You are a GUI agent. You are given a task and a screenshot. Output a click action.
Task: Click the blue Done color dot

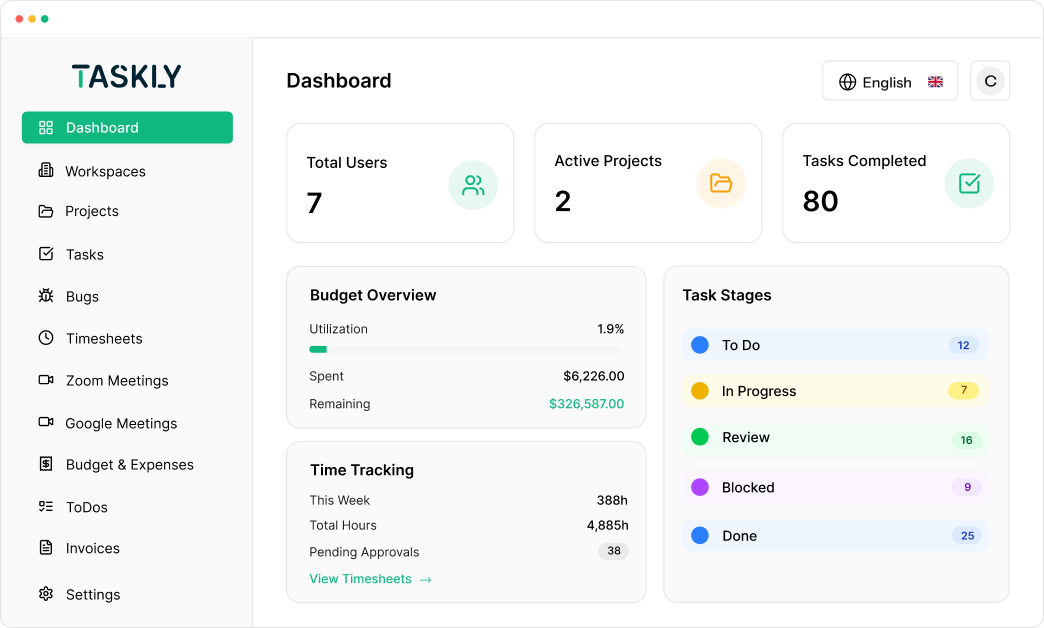coord(700,535)
